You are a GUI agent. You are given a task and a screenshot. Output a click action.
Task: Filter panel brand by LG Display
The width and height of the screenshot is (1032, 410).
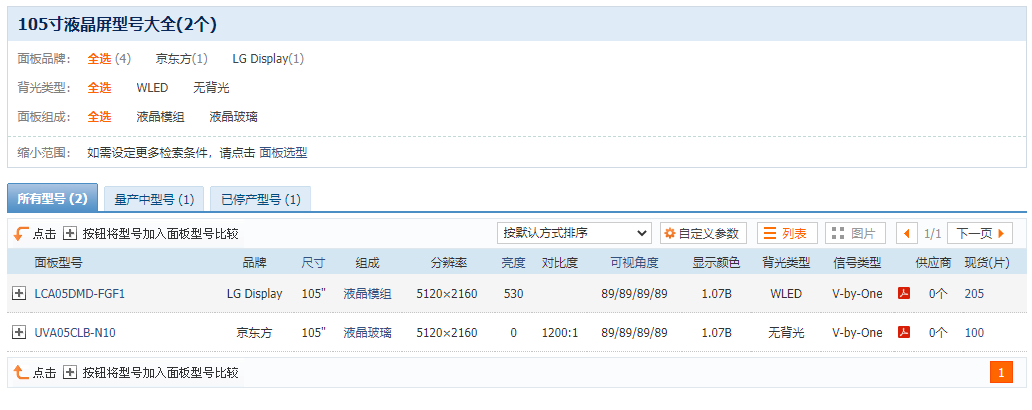click(x=268, y=59)
